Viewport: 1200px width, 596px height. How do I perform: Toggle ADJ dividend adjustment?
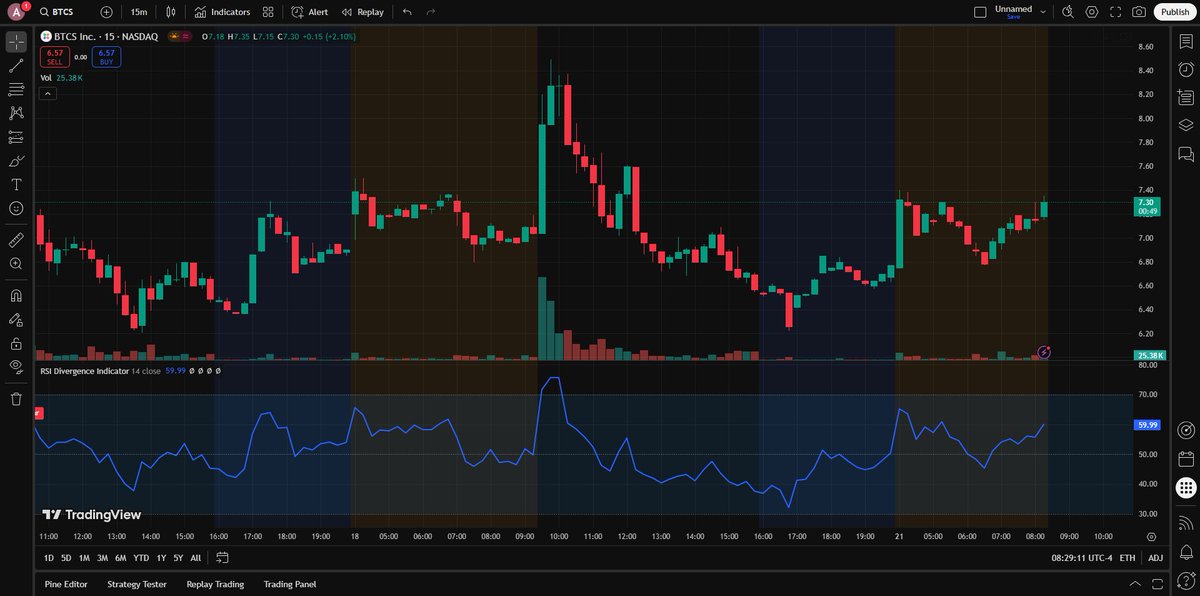(1155, 558)
